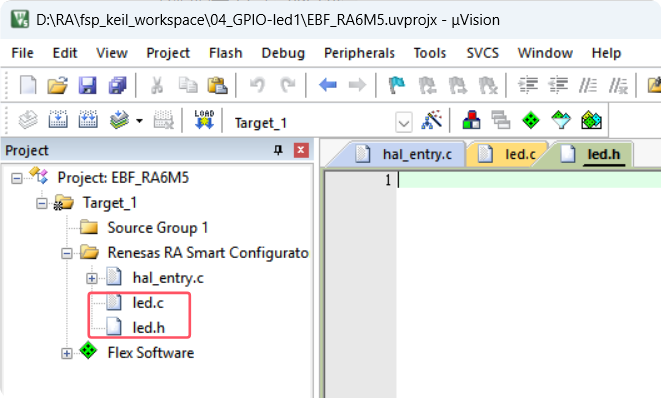
Task: Navigate backwards with blue left arrow
Action: click(328, 85)
